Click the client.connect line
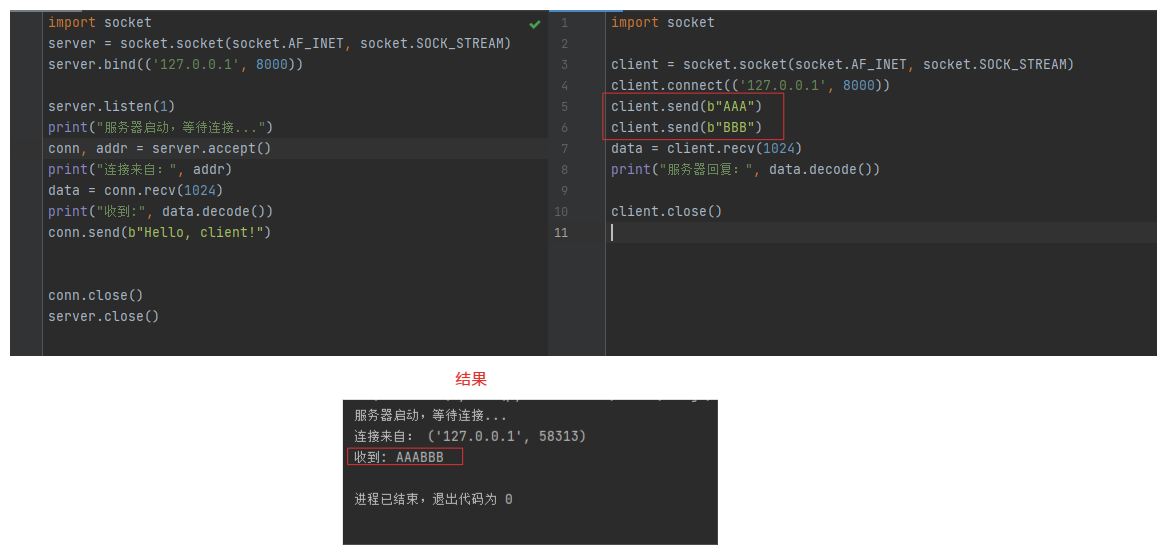1167x554 pixels. 750,86
